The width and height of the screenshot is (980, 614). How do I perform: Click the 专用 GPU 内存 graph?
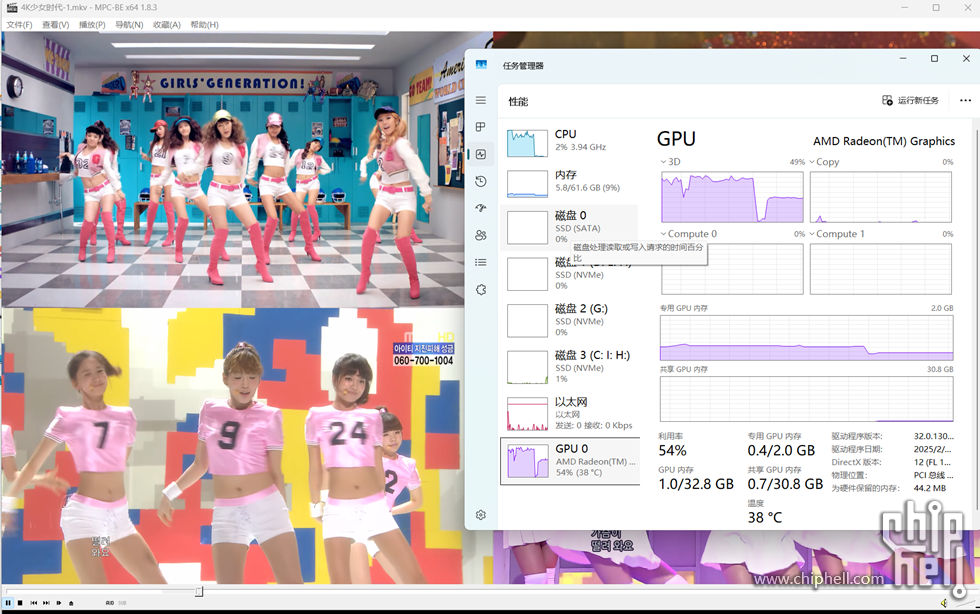point(806,338)
